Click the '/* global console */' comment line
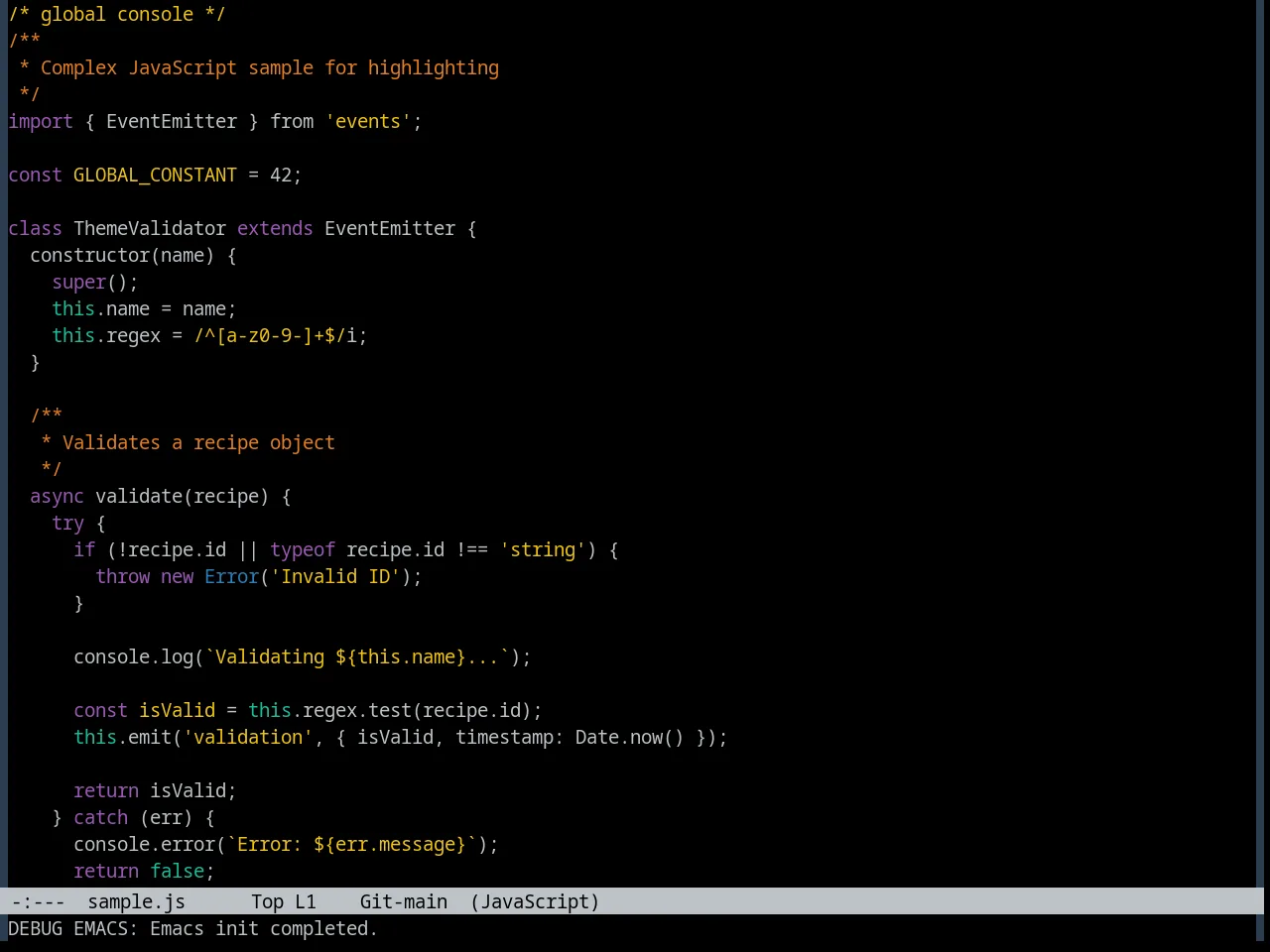The image size is (1270, 952). (x=117, y=14)
